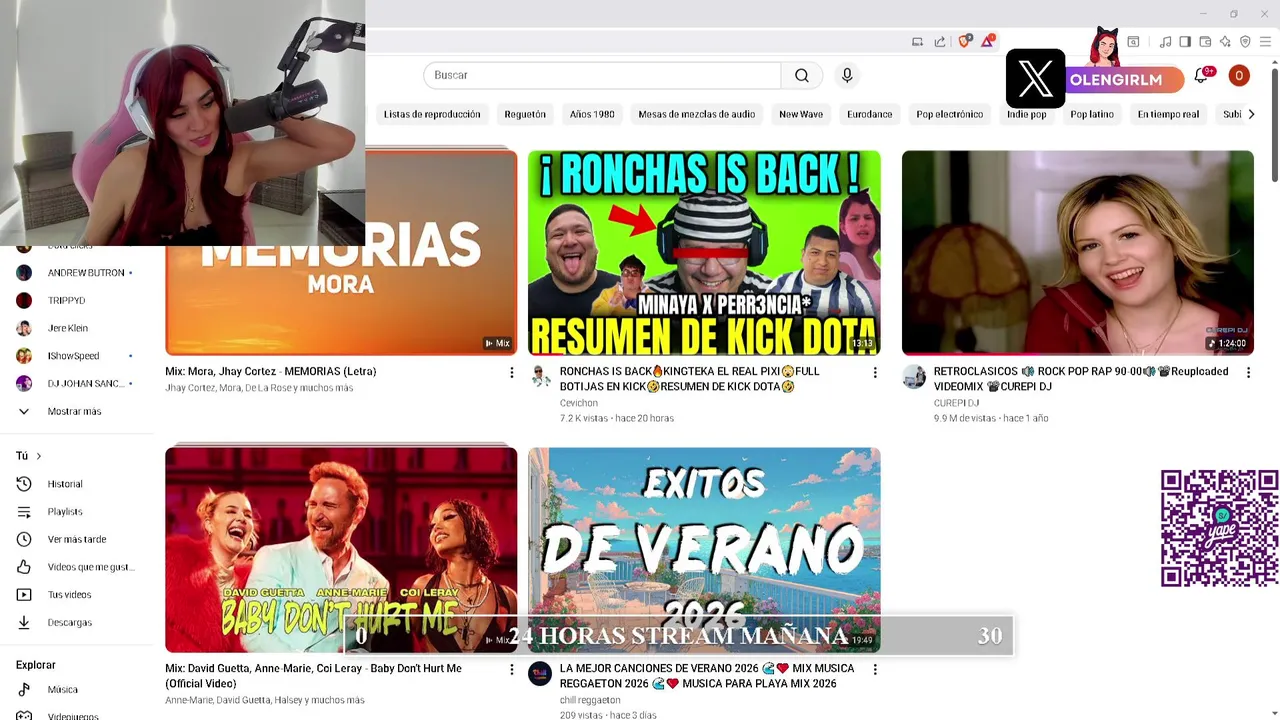Viewport: 1280px width, 720px height.
Task: Open the Brave hamburger main menu
Action: [x=1265, y=41]
